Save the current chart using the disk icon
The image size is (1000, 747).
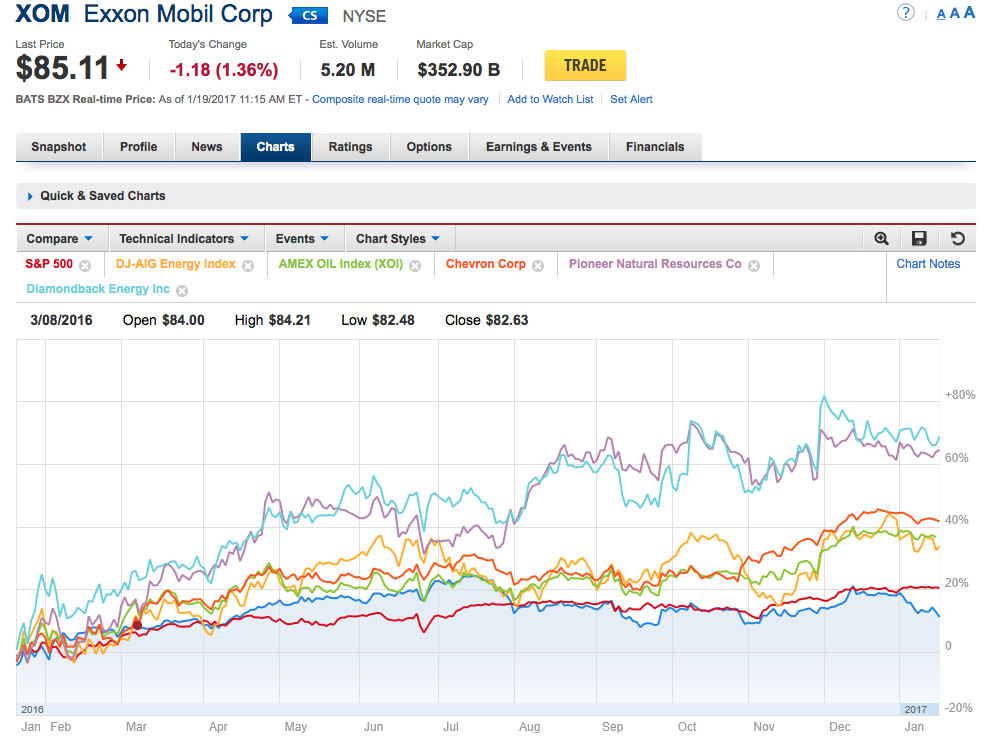(919, 238)
